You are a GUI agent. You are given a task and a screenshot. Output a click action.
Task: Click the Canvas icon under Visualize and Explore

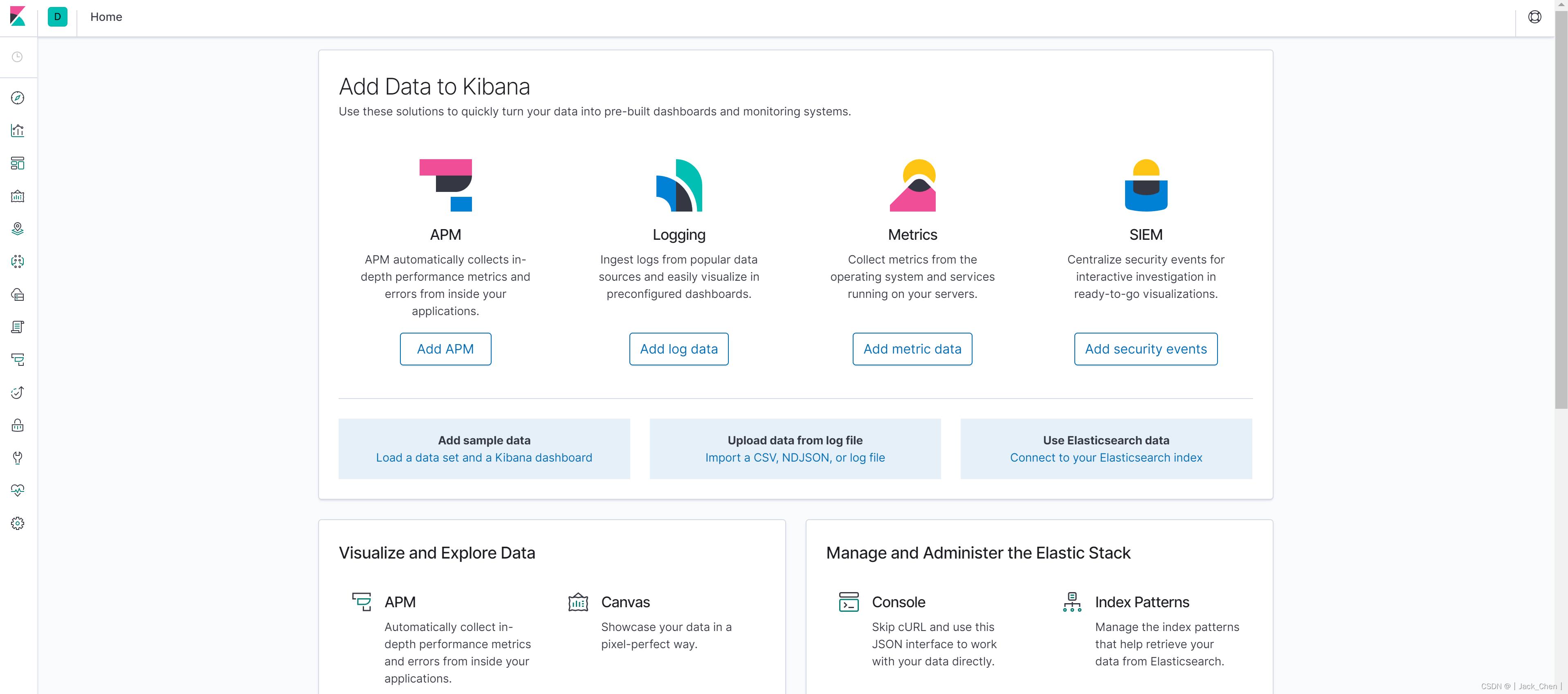pos(577,602)
